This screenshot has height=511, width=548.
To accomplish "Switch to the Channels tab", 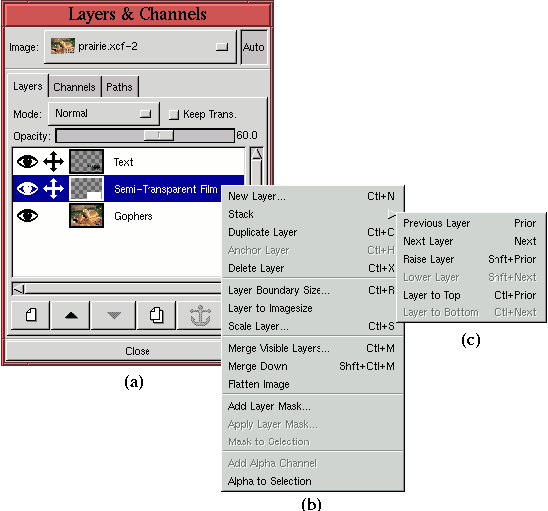I will coord(74,87).
